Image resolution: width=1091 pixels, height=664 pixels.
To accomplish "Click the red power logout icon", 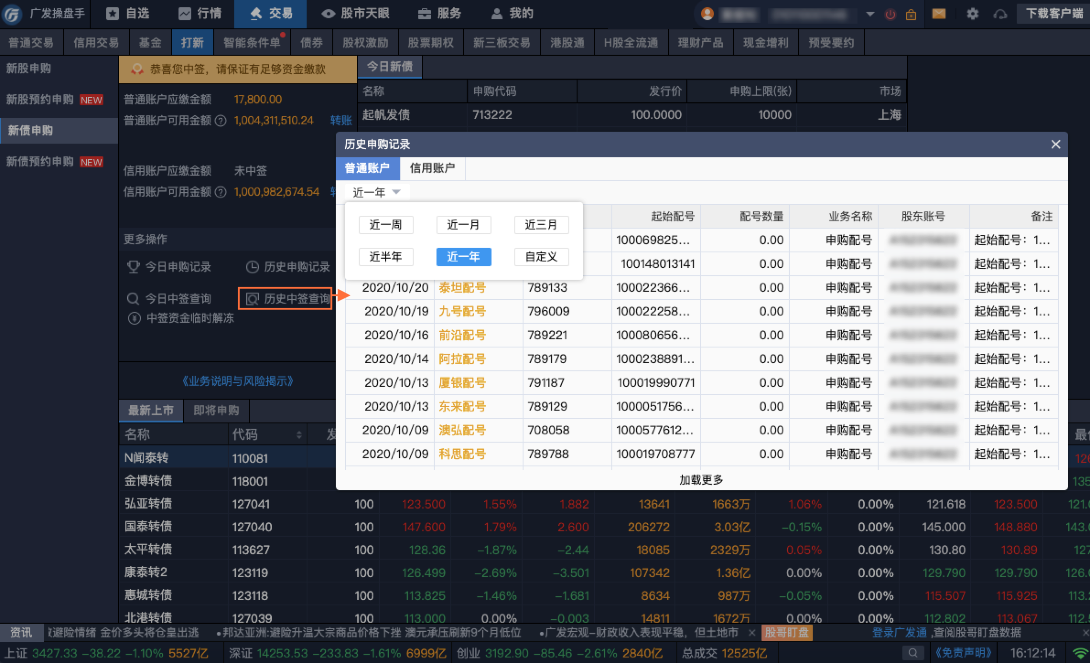I will click(x=890, y=14).
